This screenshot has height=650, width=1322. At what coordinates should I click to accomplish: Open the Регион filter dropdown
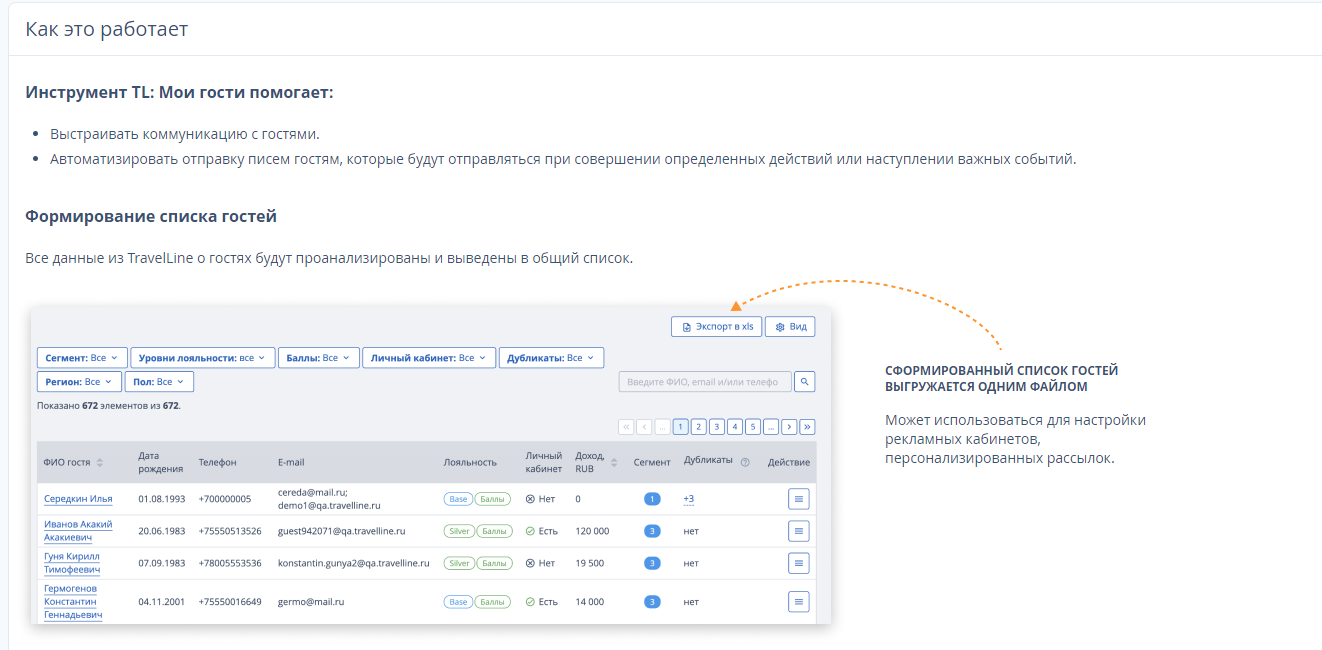point(79,382)
